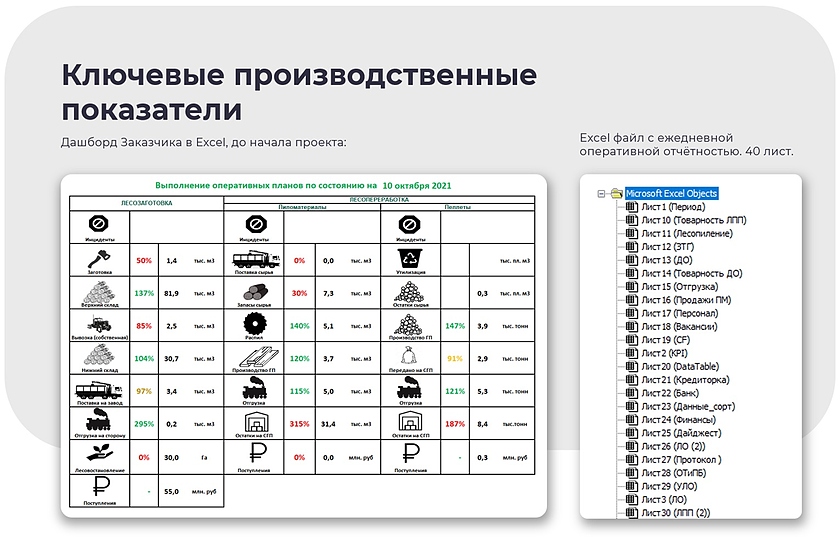The image size is (840, 537).
Task: Click the locomotive icon for Отгрузка на сторону
Action: click(99, 419)
